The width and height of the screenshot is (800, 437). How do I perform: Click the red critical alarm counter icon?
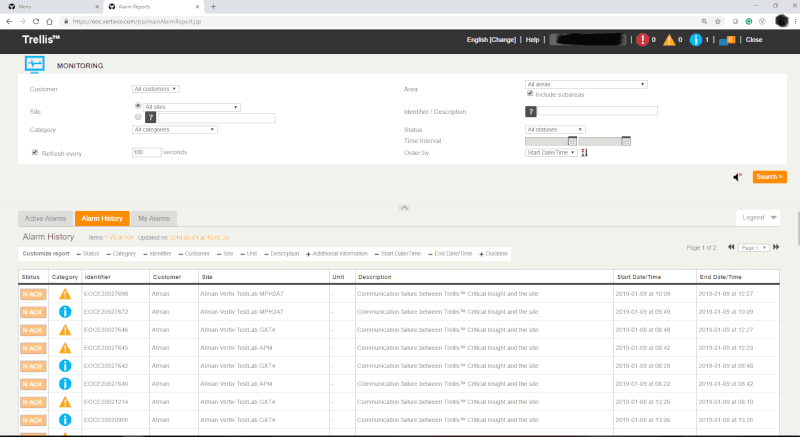coord(643,40)
